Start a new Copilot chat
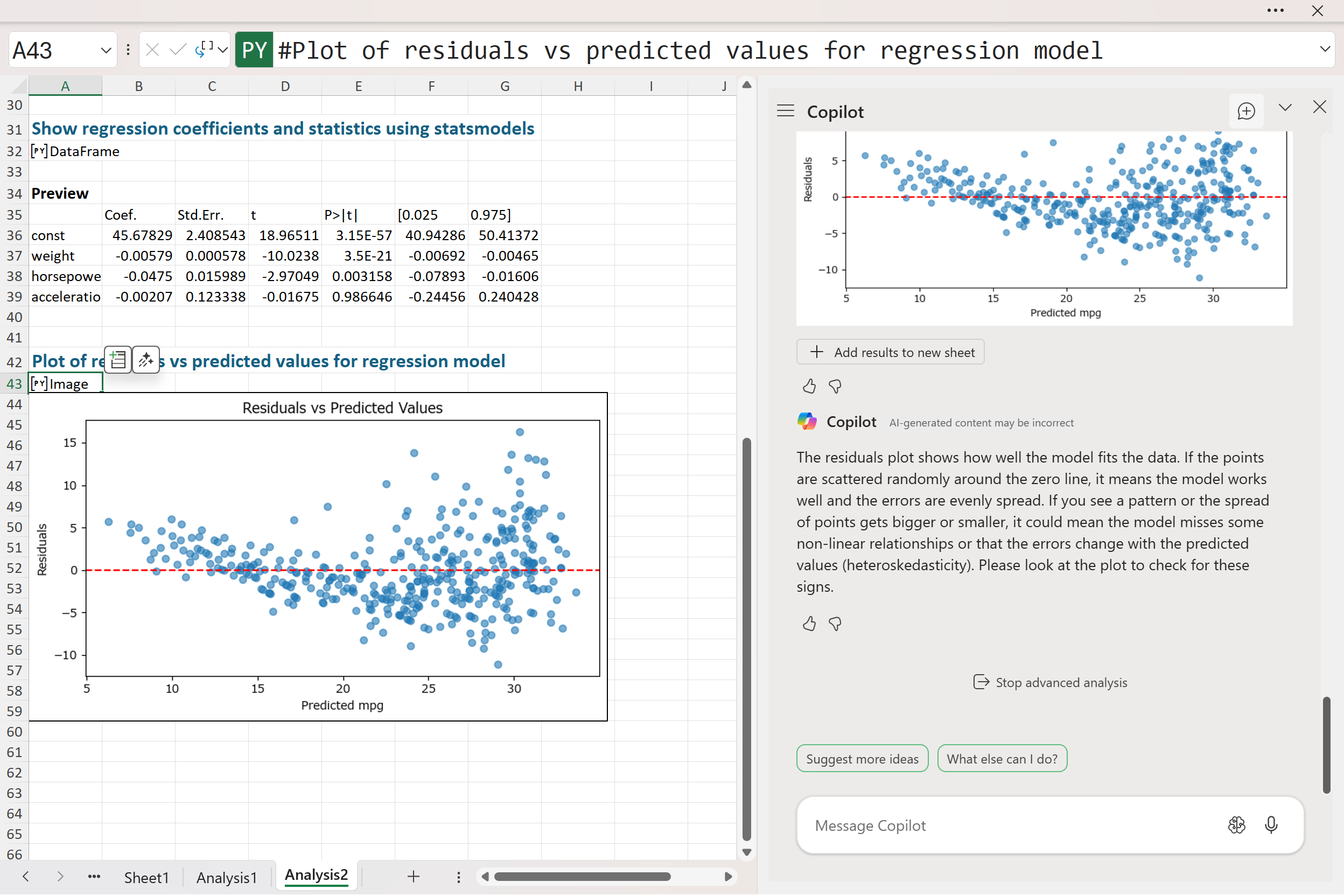 coord(1245,111)
